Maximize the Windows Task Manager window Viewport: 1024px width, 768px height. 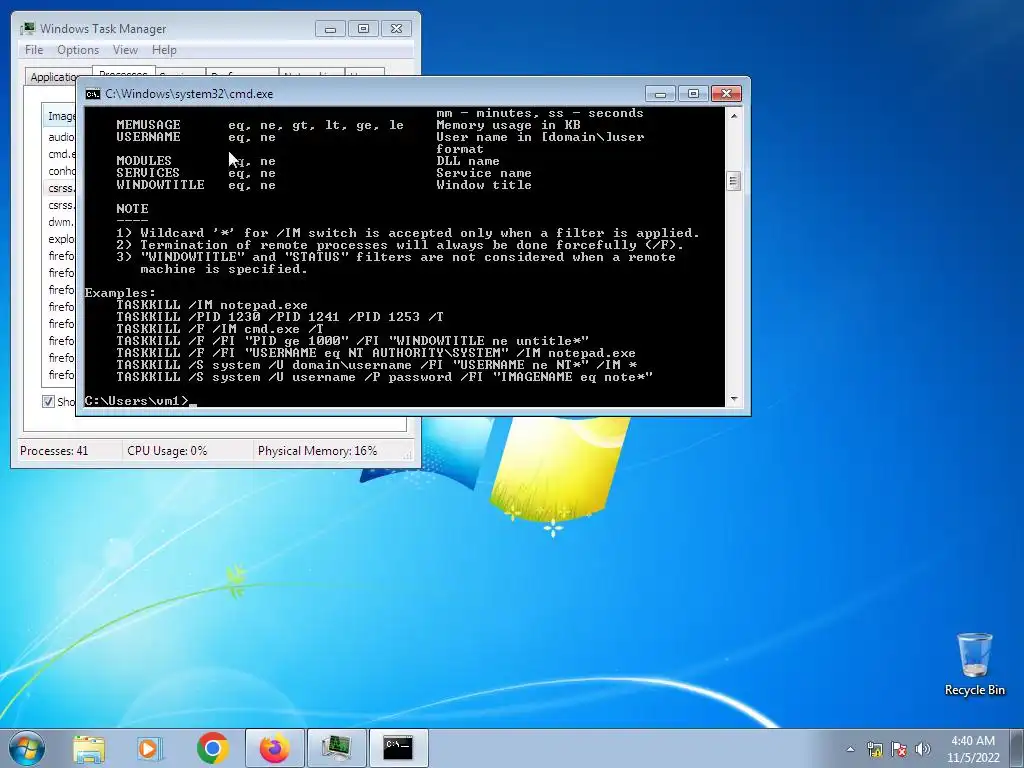[363, 29]
